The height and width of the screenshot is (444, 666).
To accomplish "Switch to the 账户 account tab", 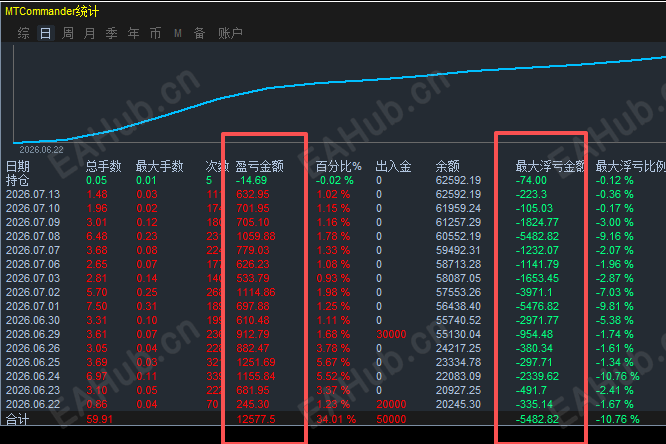I will click(230, 33).
